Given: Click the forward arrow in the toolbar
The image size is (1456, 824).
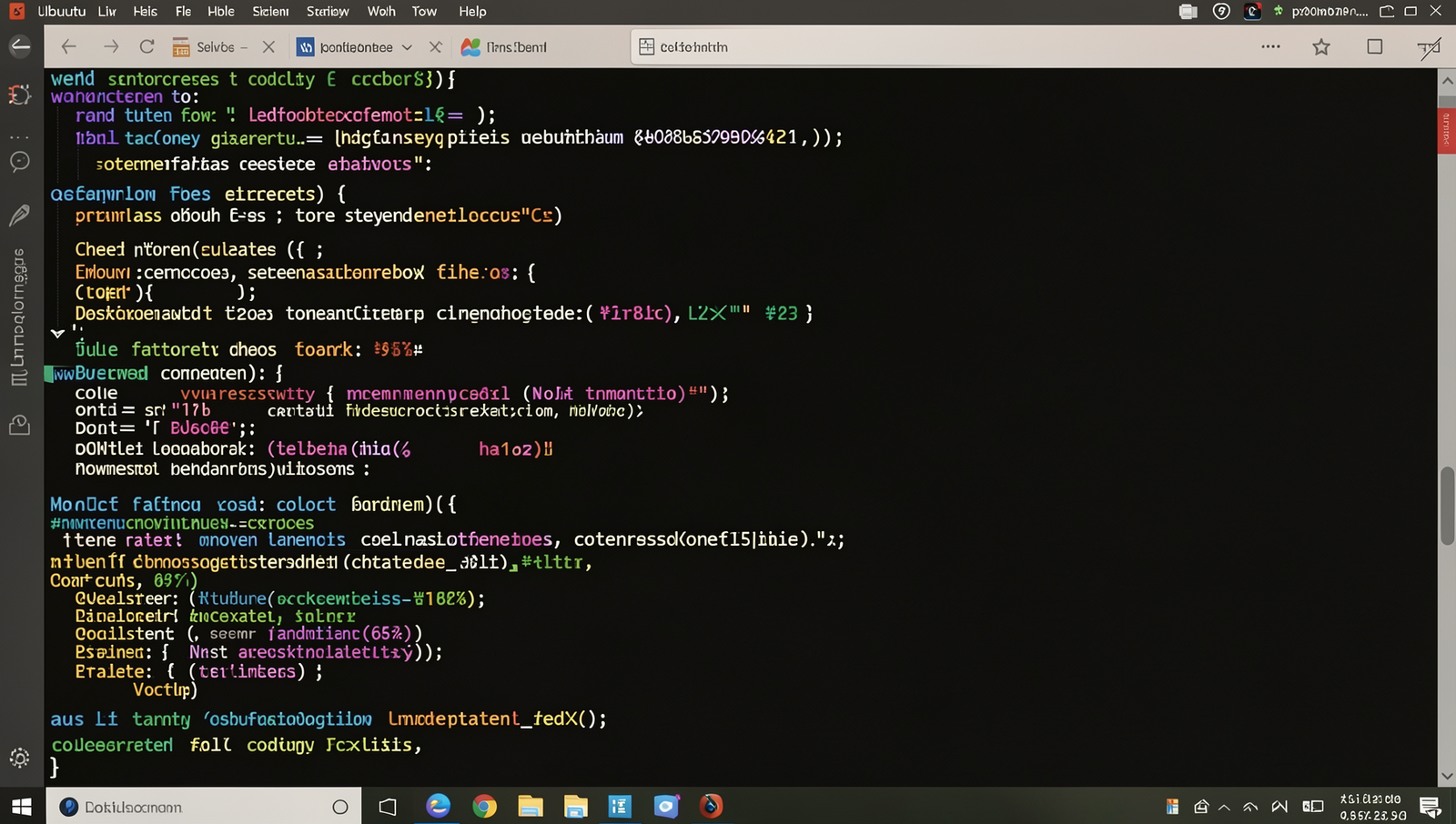Looking at the screenshot, I should click(111, 46).
